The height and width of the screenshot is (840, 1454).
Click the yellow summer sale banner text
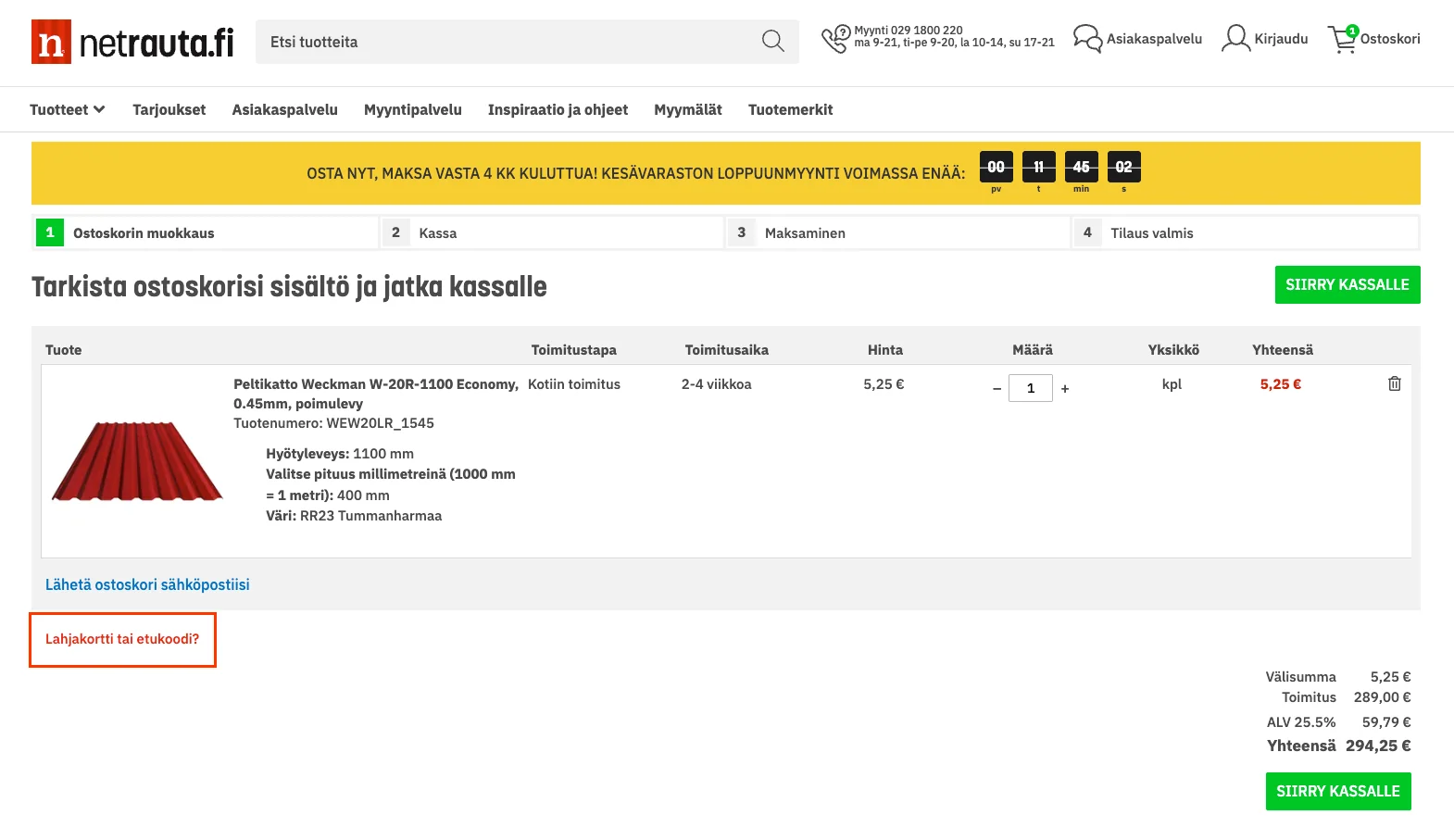(635, 173)
